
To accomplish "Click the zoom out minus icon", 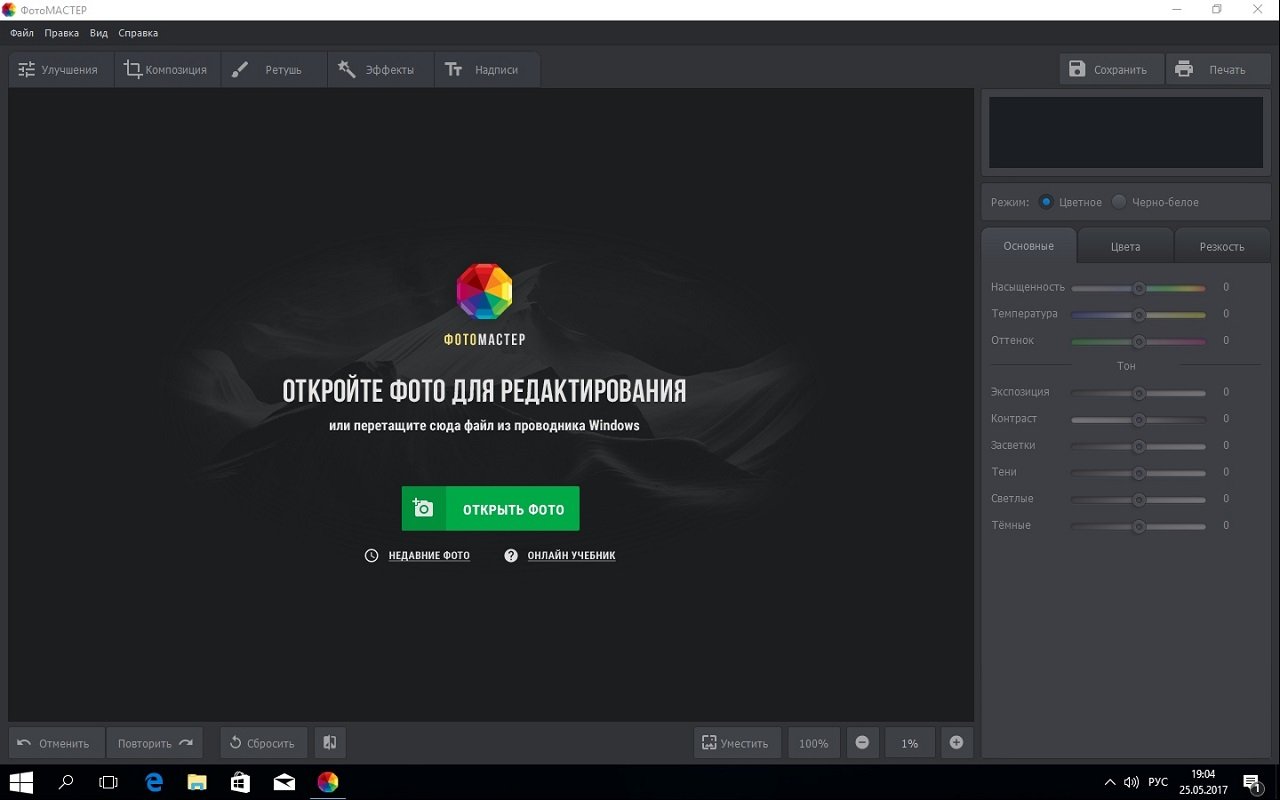I will [862, 743].
